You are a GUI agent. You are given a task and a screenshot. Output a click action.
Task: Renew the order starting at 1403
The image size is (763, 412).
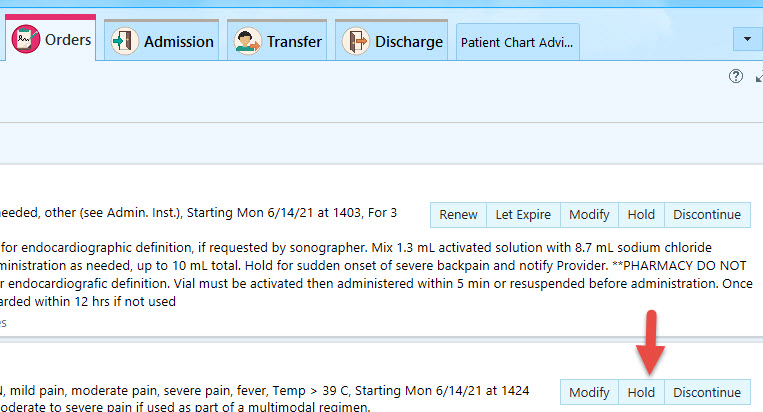[x=458, y=215]
